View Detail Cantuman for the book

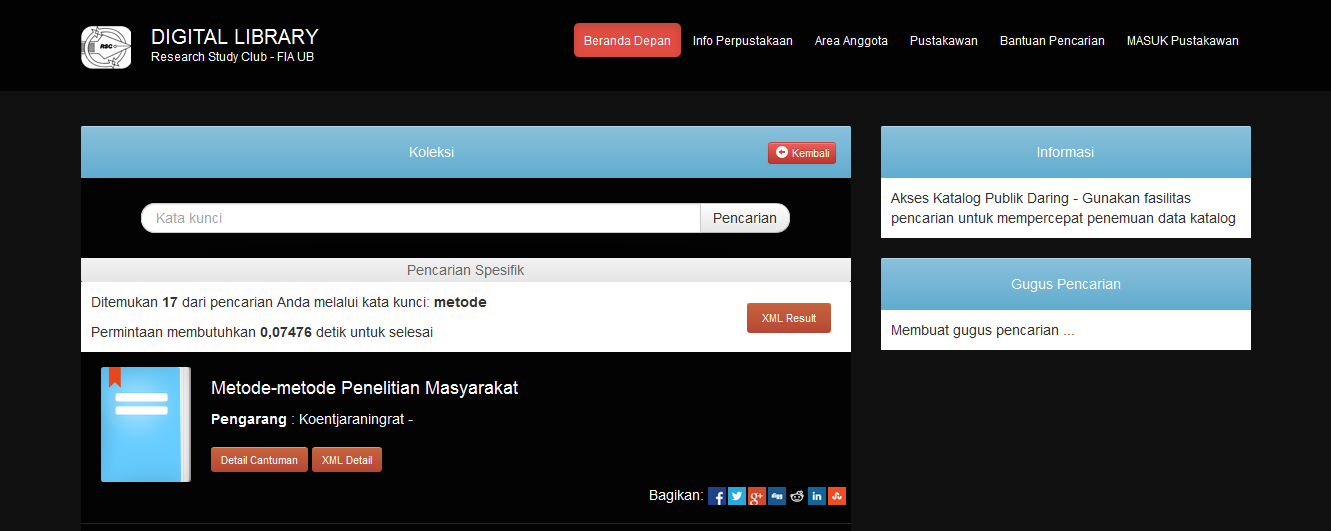259,460
